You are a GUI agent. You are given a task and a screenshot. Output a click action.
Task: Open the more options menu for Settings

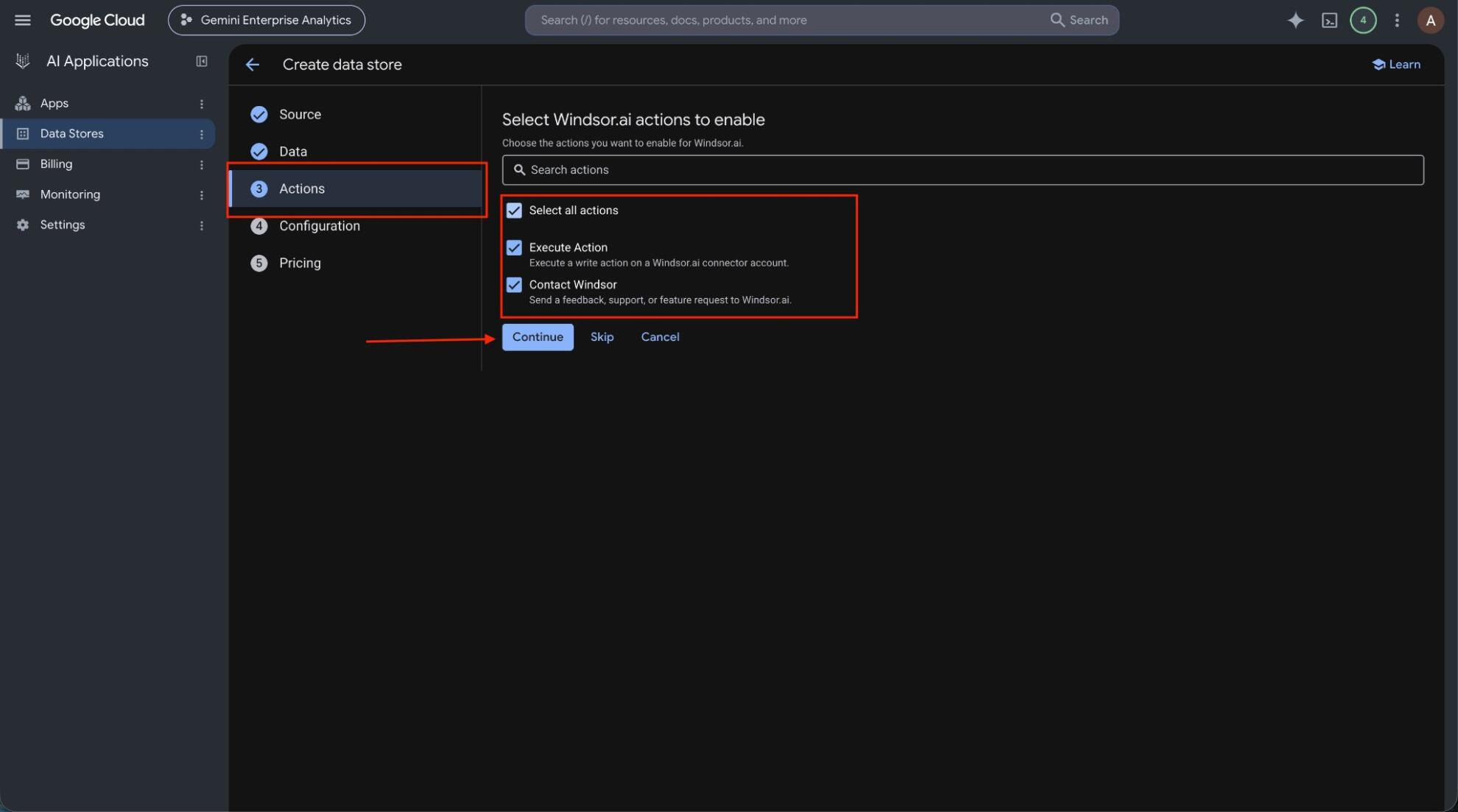pyautogui.click(x=202, y=225)
